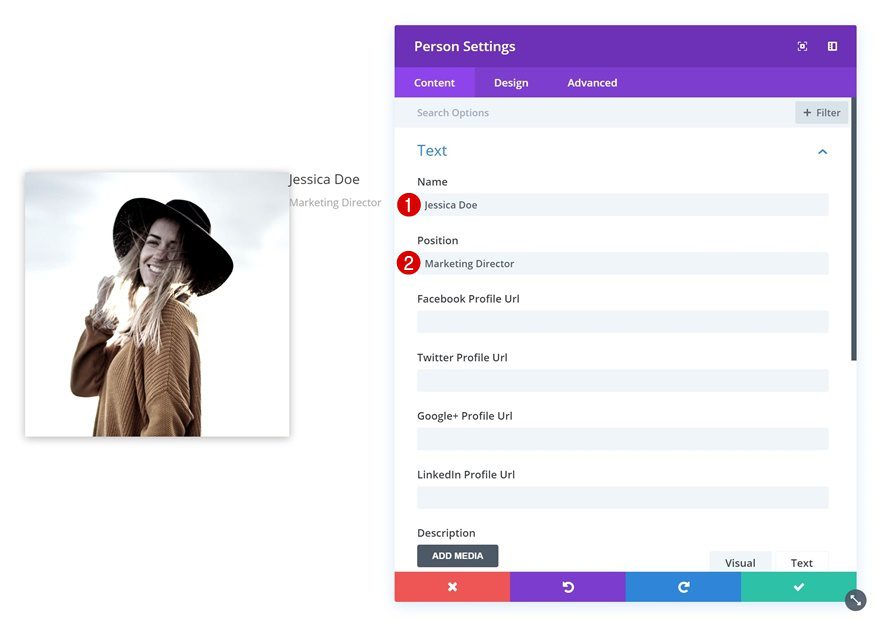Collapse the Text settings section
This screenshot has height=623, width=880.
coord(822,151)
